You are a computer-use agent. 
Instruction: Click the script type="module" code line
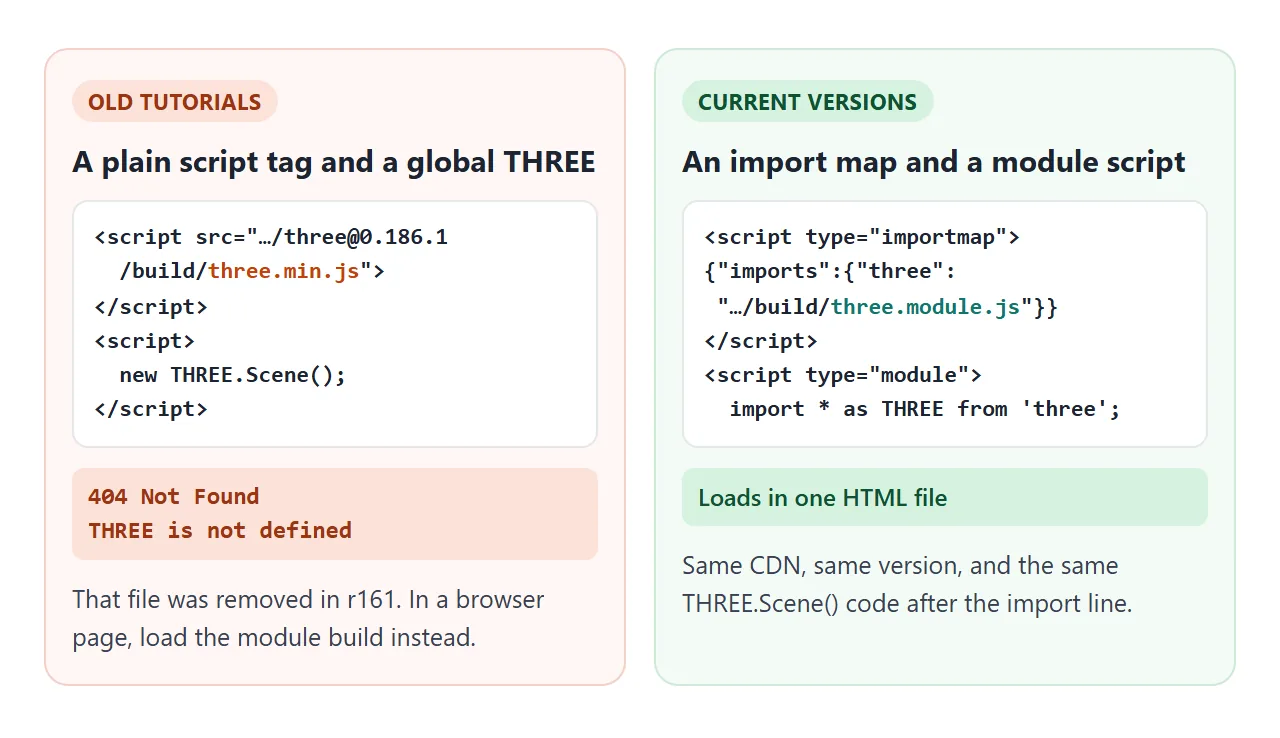click(843, 375)
